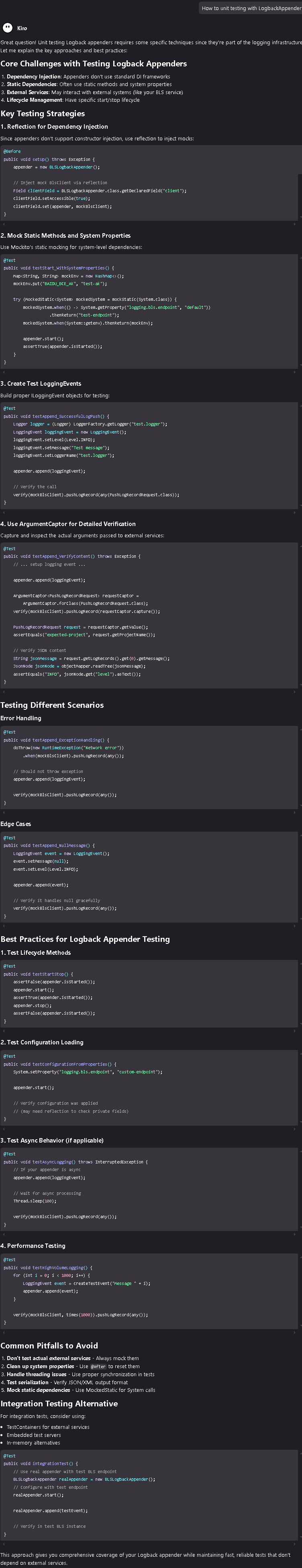Image resolution: width=302 pixels, height=1568 pixels.
Task: Click the "Common Pitfalls to Avoid" heading
Action: (49, 1345)
